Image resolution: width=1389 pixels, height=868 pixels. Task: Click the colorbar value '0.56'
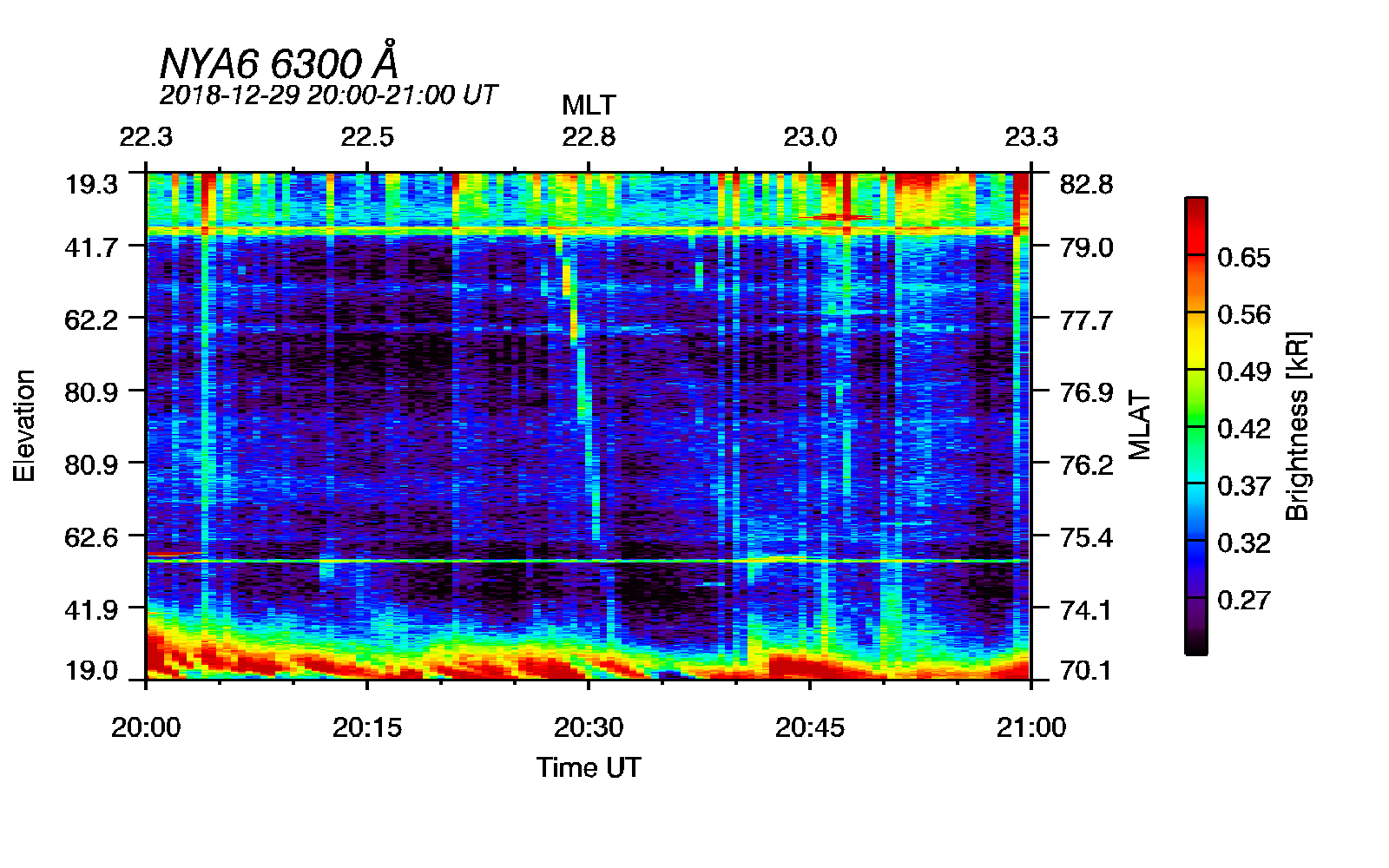coord(1244,314)
